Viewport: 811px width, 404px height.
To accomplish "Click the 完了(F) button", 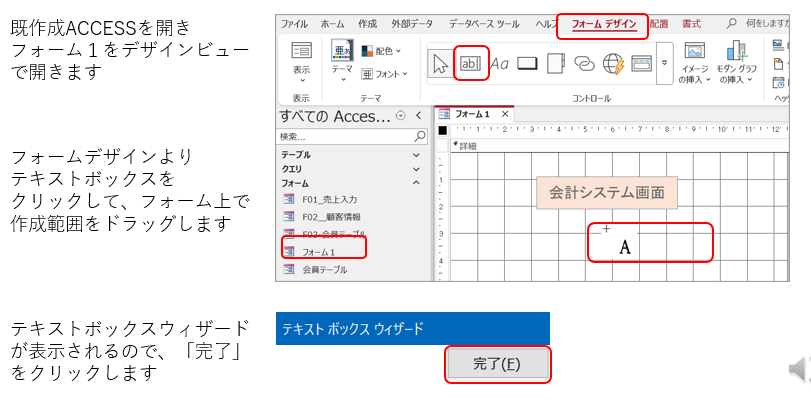I will pyautogui.click(x=496, y=364).
